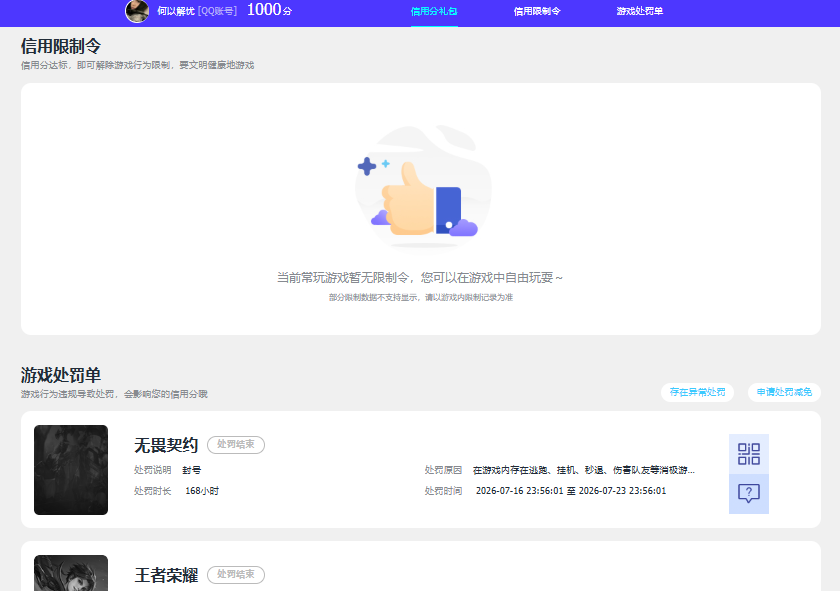Image resolution: width=840 pixels, height=591 pixels.
Task: Click the 168小时 punishment duration
Action: point(202,491)
